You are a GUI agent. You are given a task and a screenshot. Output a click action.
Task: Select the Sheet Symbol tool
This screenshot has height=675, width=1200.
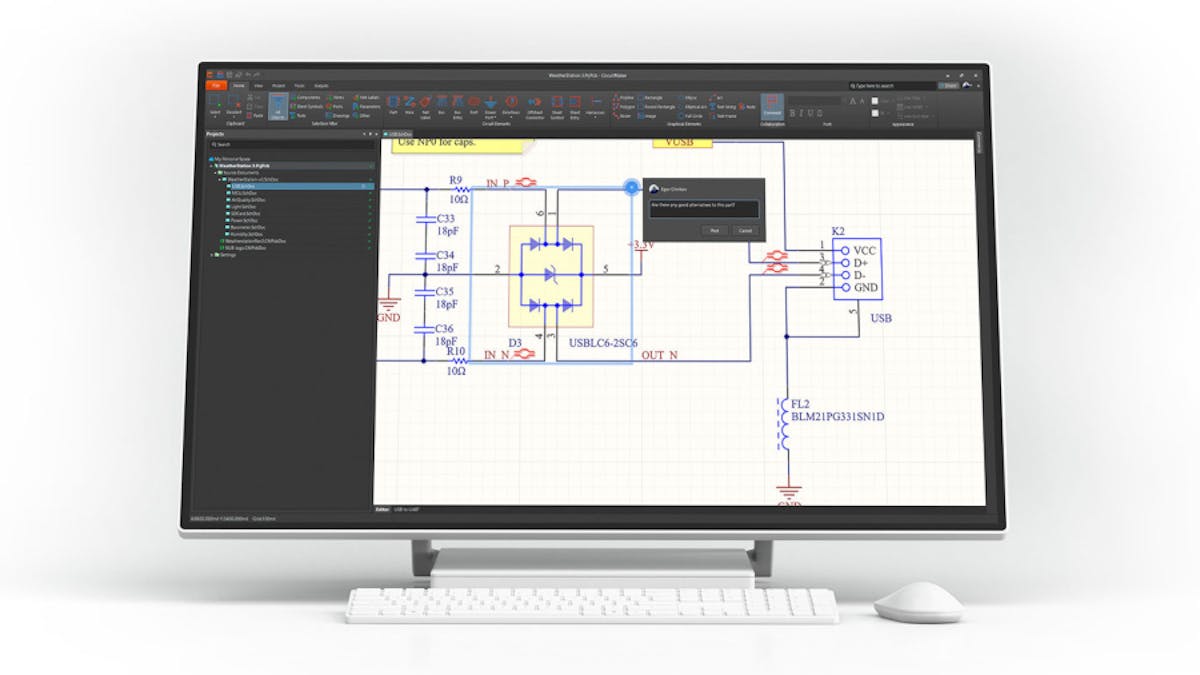point(557,105)
